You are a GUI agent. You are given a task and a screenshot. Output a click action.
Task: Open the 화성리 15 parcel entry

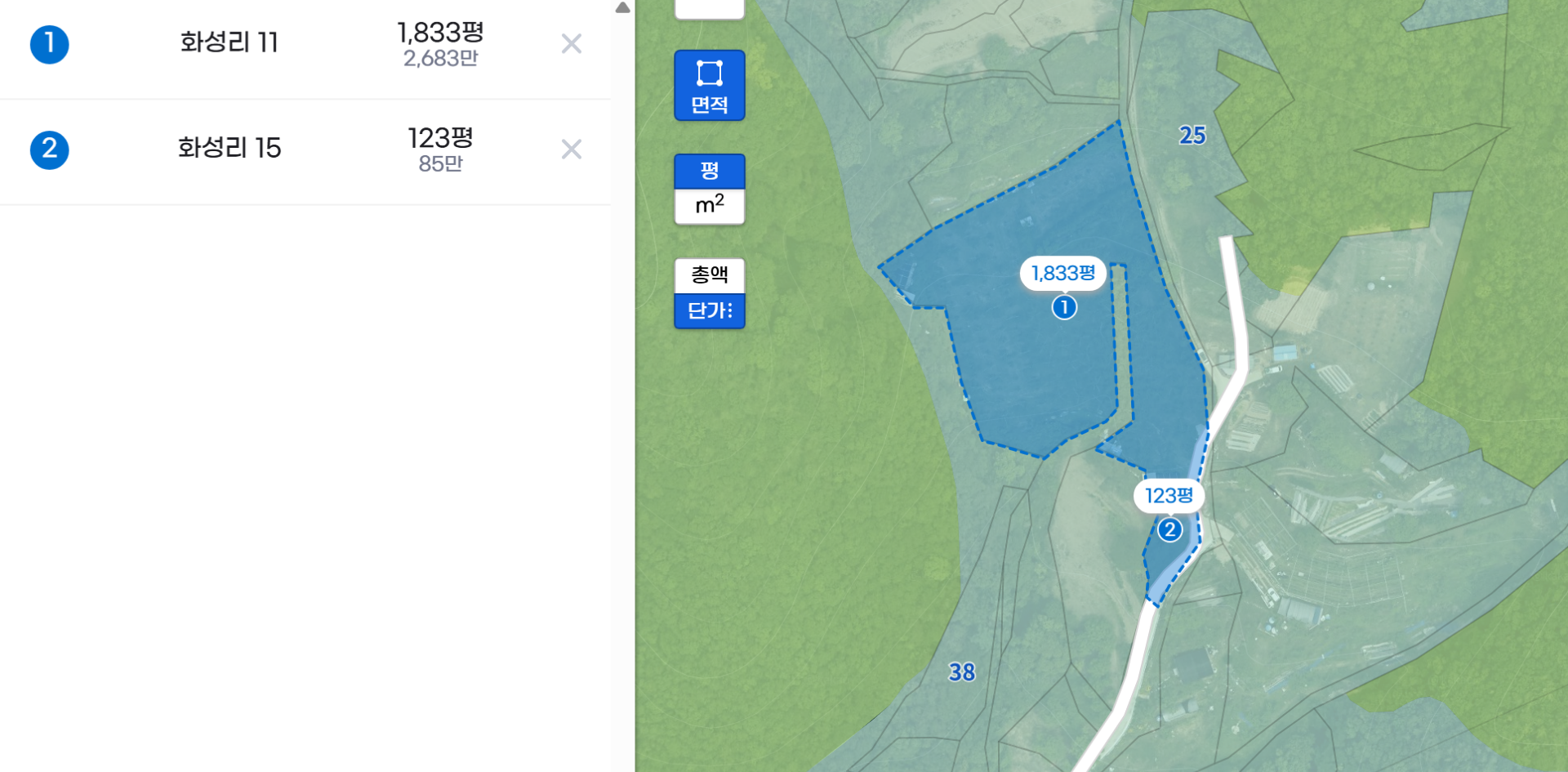[229, 148]
